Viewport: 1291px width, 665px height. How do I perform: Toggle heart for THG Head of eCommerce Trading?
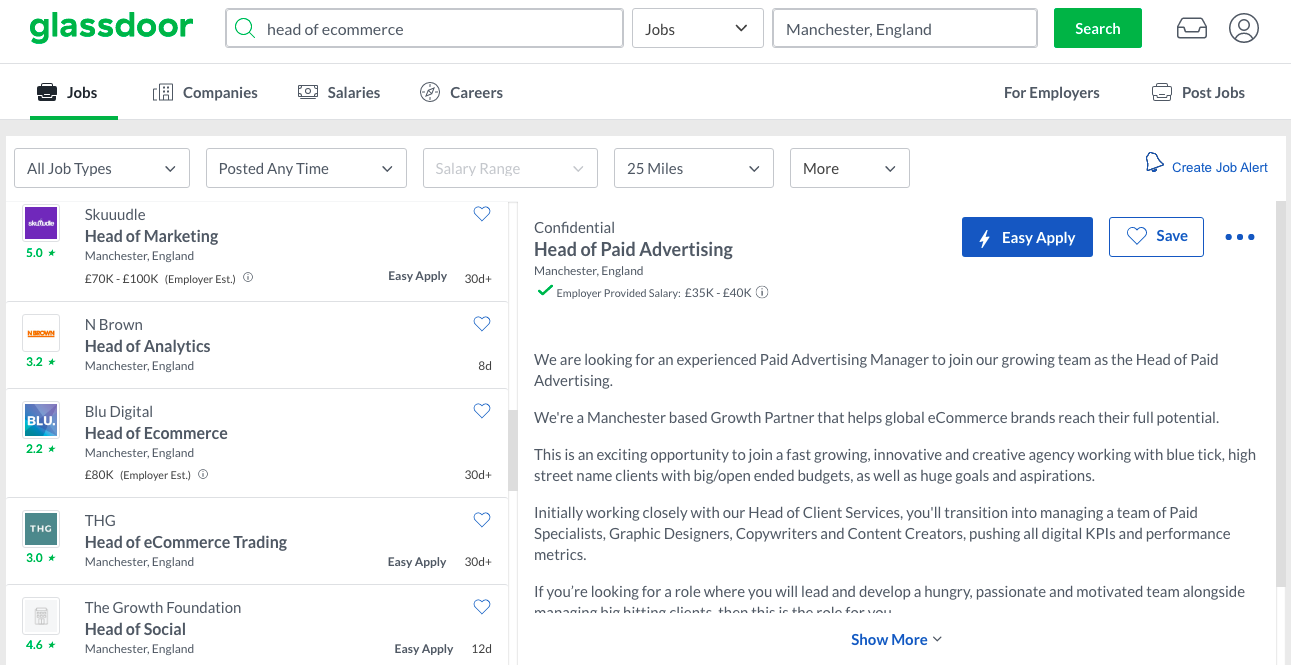coord(482,520)
